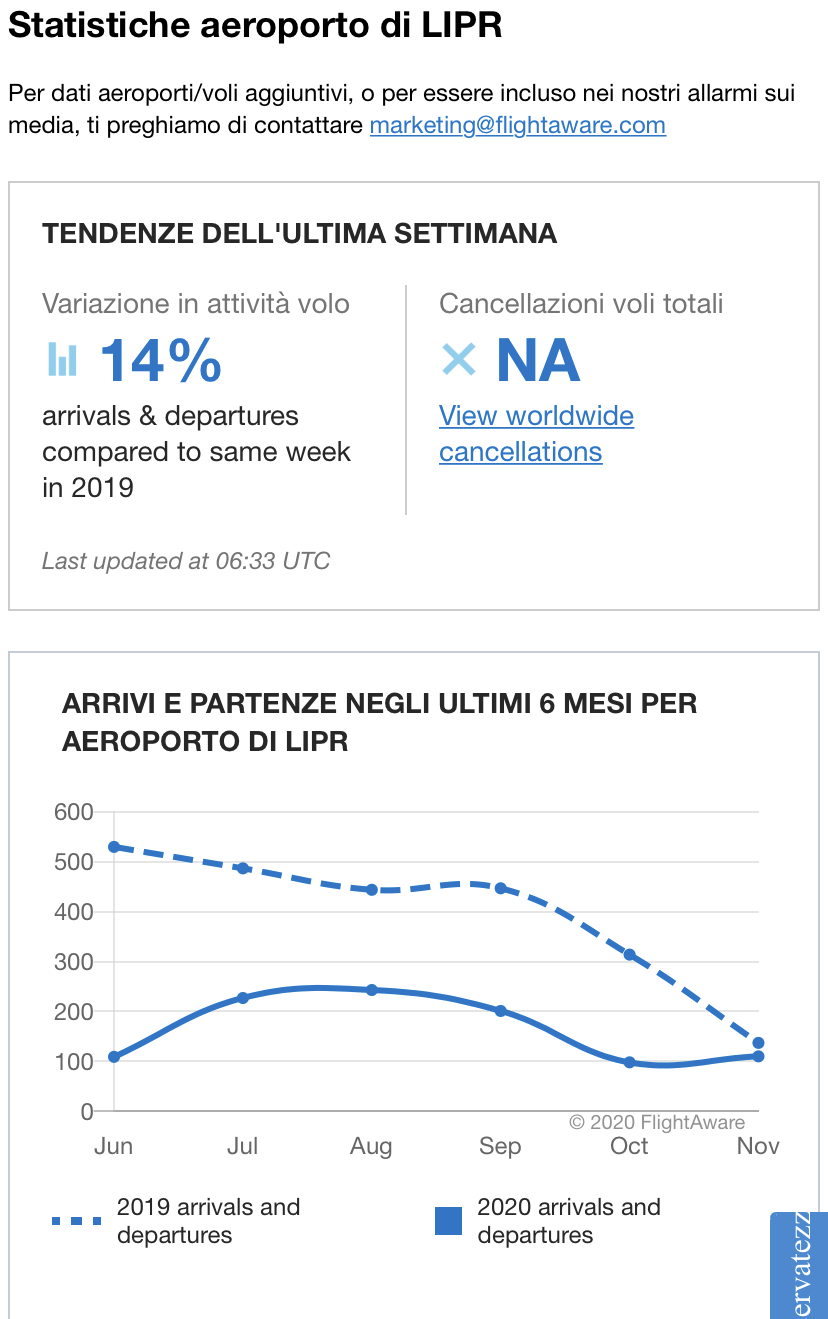This screenshot has height=1319, width=828.
Task: Select the September 2019 data point
Action: [x=500, y=888]
